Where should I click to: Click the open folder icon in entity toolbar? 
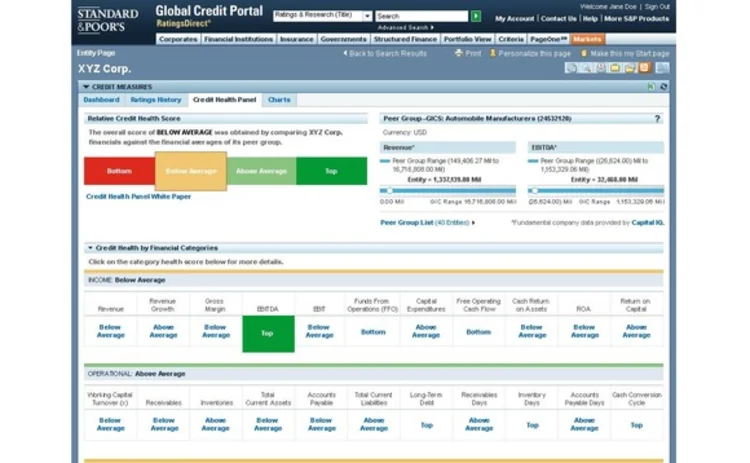click(x=629, y=68)
